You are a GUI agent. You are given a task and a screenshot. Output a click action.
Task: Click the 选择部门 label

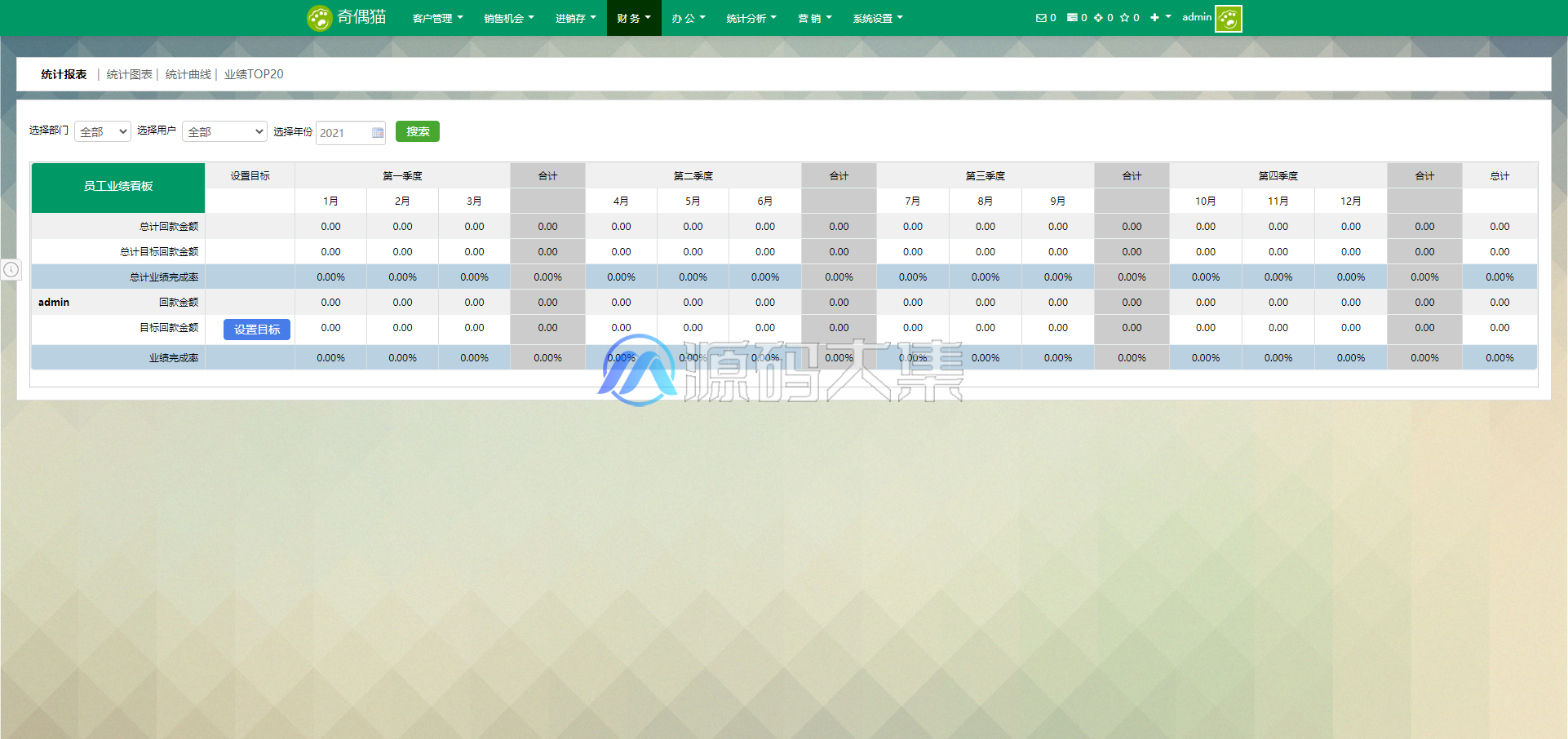[x=49, y=131]
